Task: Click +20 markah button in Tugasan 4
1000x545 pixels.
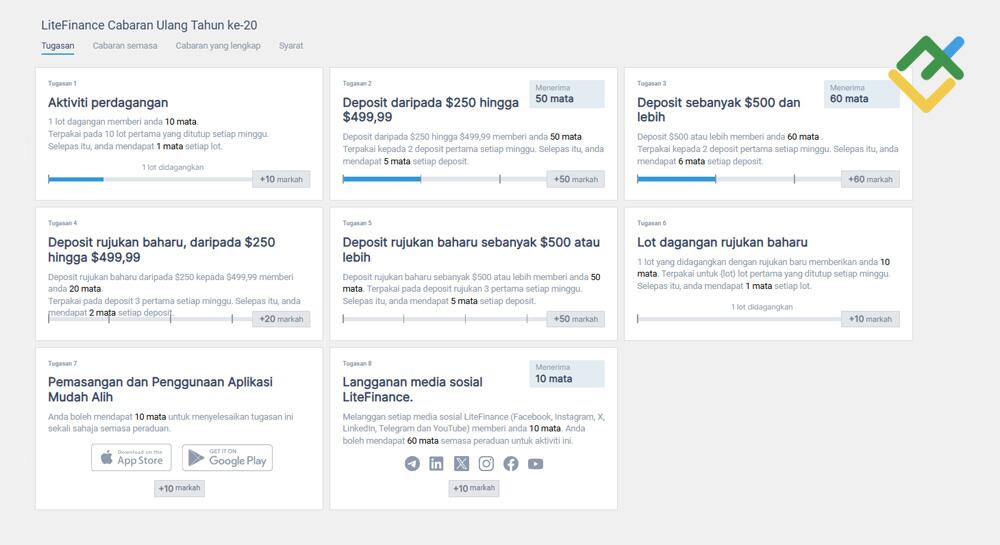Action: click(281, 319)
